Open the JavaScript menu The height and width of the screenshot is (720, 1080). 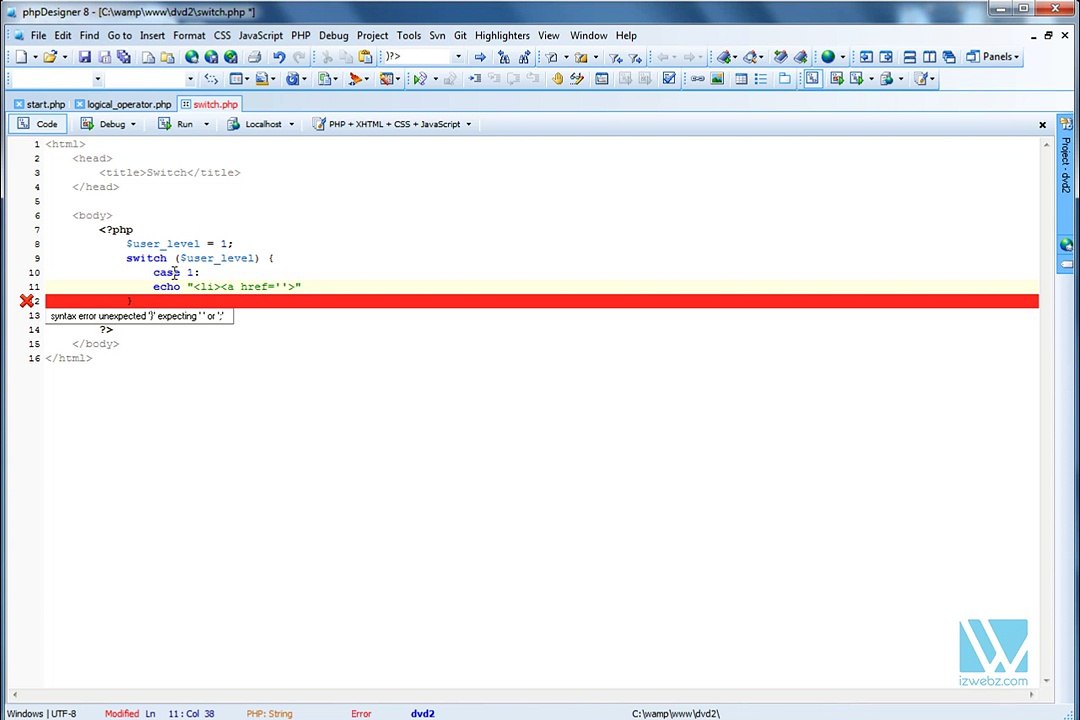coord(260,35)
